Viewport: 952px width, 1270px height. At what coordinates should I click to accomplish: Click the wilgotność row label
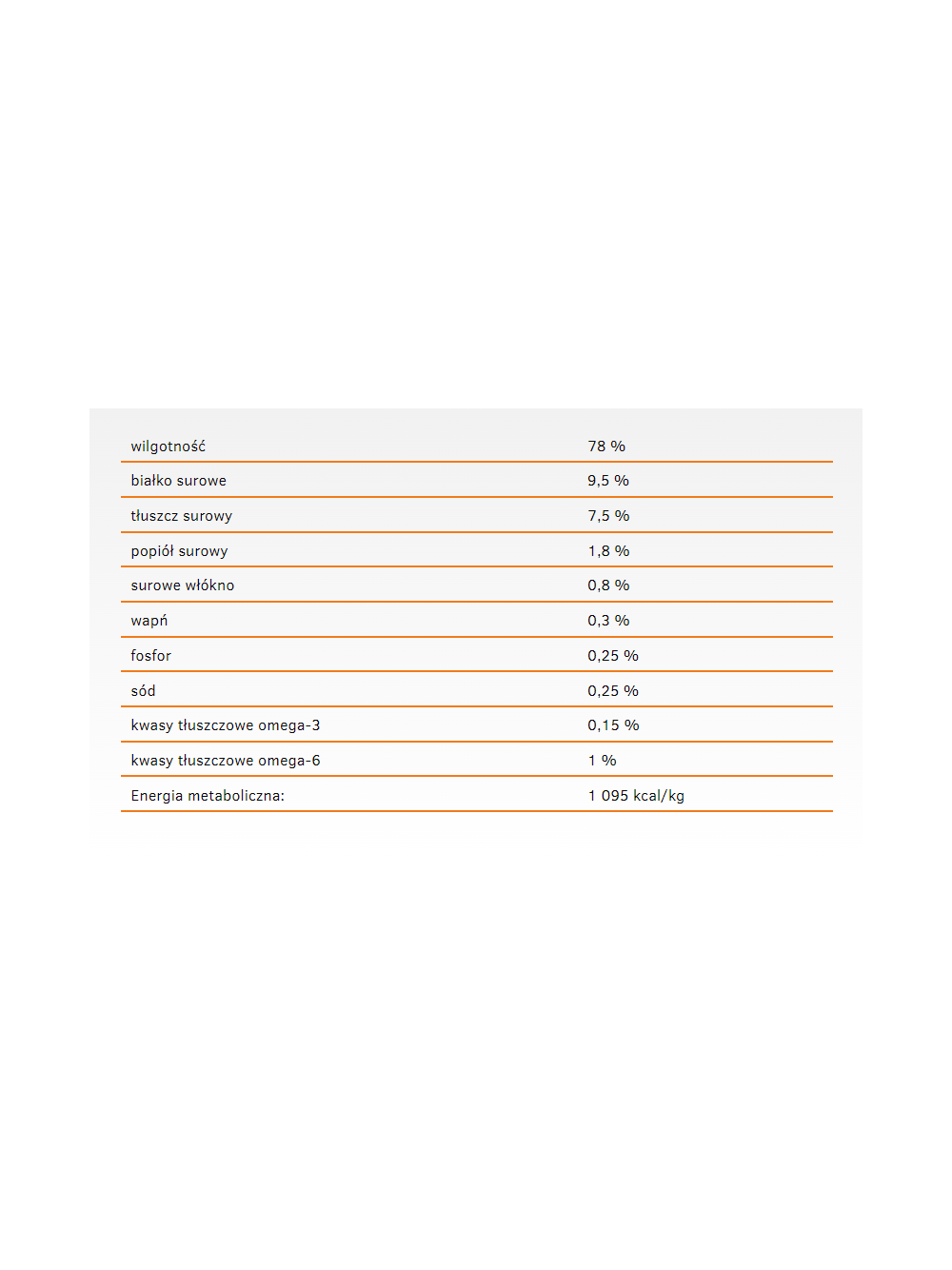(x=169, y=446)
